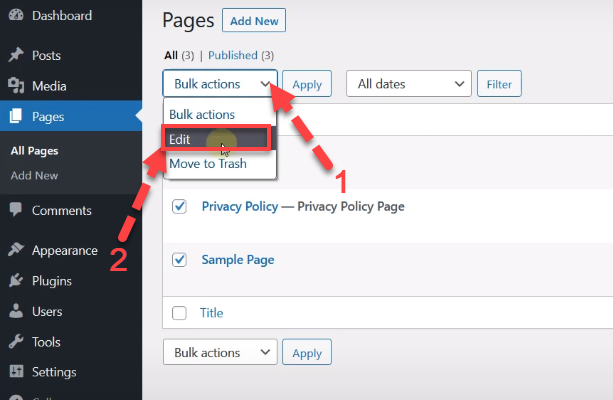Click the Filter button

pos(499,84)
